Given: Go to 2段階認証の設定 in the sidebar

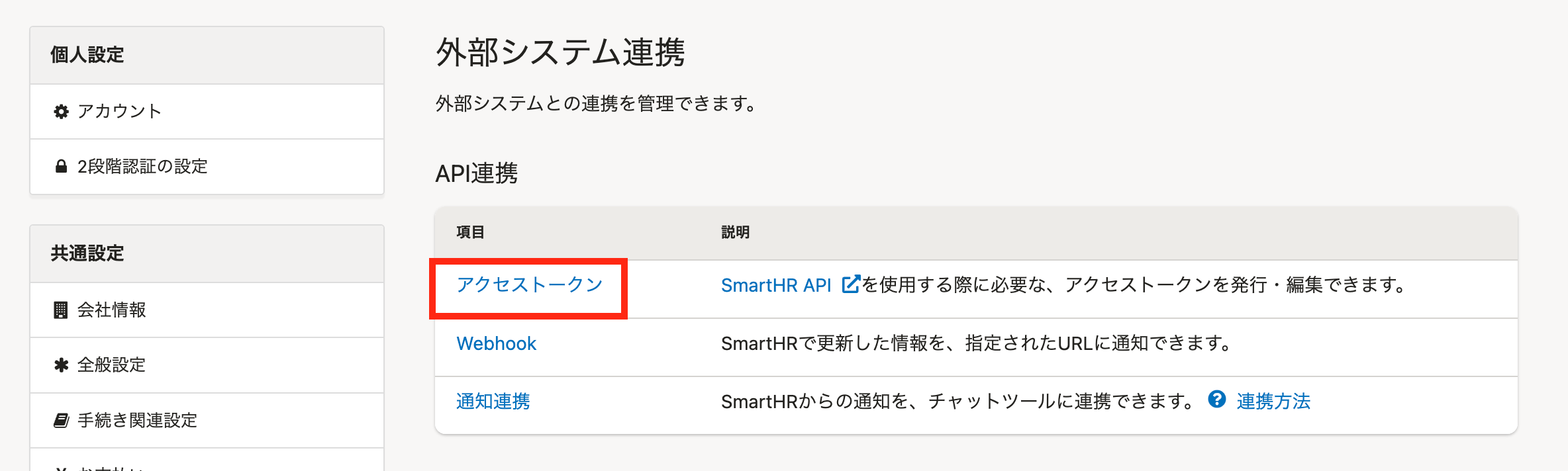Looking at the screenshot, I should 142,167.
